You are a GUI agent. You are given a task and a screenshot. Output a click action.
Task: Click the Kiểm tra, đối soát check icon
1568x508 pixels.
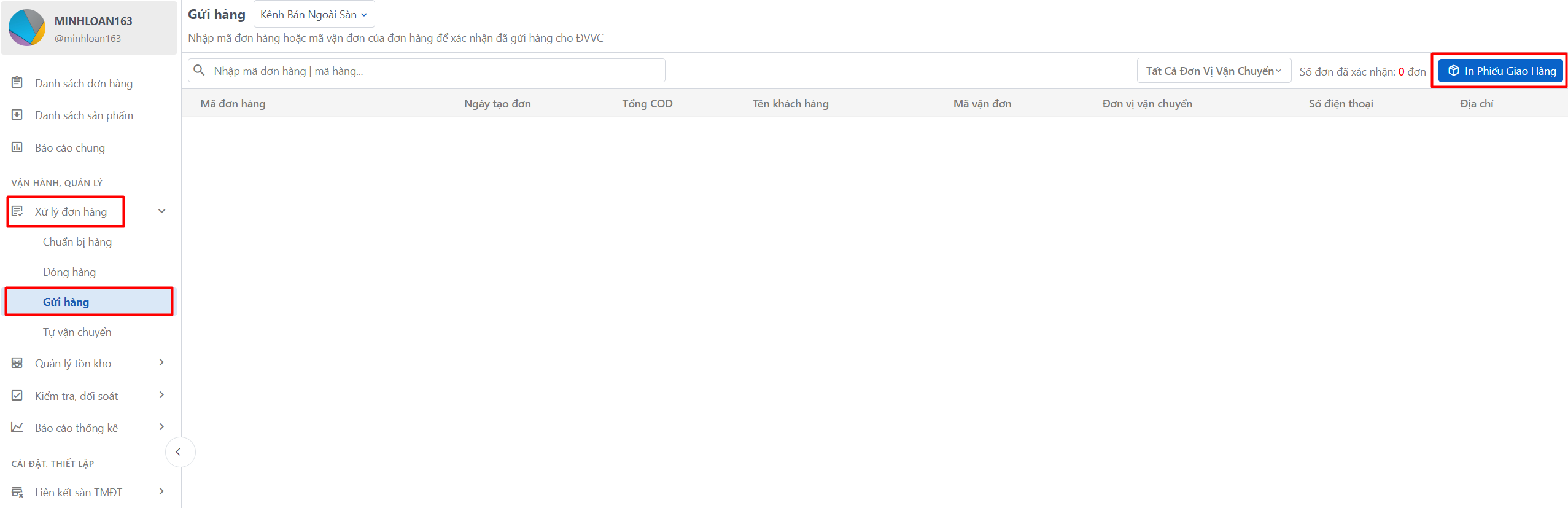[17, 396]
